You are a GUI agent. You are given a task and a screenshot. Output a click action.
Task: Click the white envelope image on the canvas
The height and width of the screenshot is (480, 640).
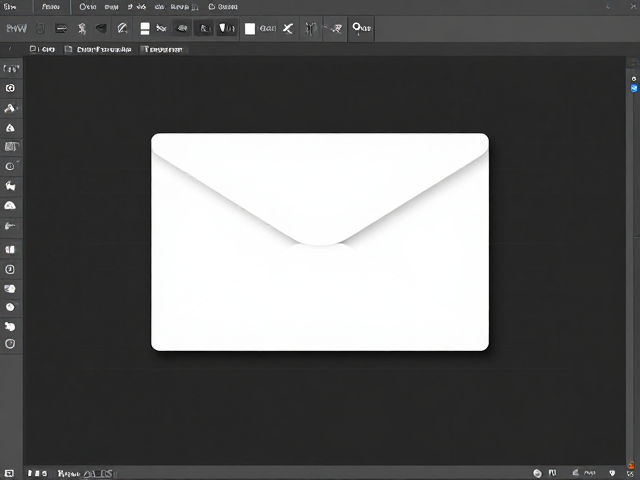320,242
